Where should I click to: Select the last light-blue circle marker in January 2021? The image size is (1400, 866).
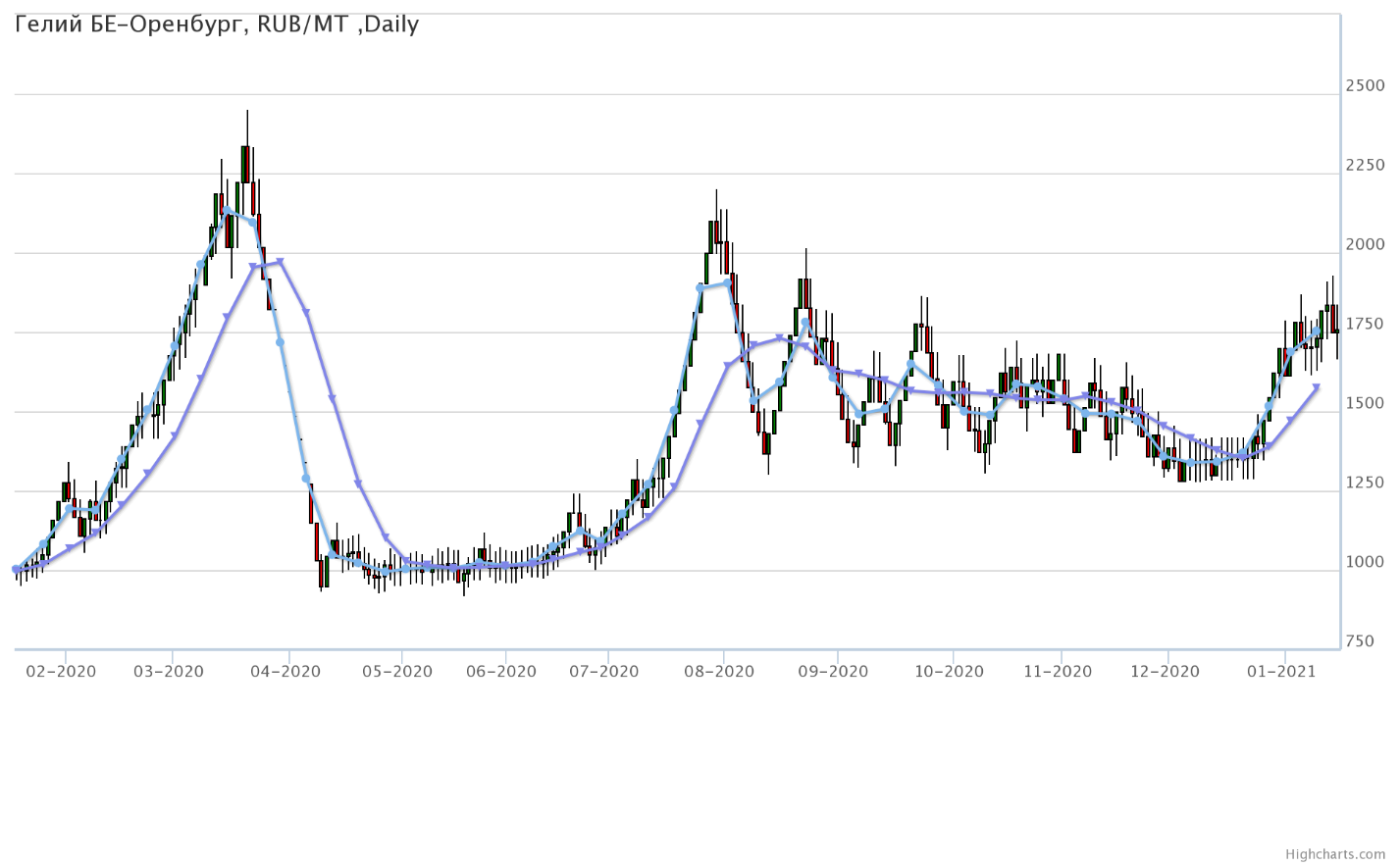(x=1317, y=331)
